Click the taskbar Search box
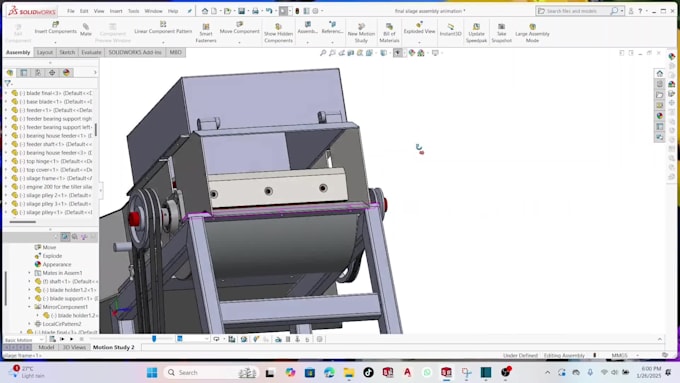The width and height of the screenshot is (680, 383). [x=211, y=373]
